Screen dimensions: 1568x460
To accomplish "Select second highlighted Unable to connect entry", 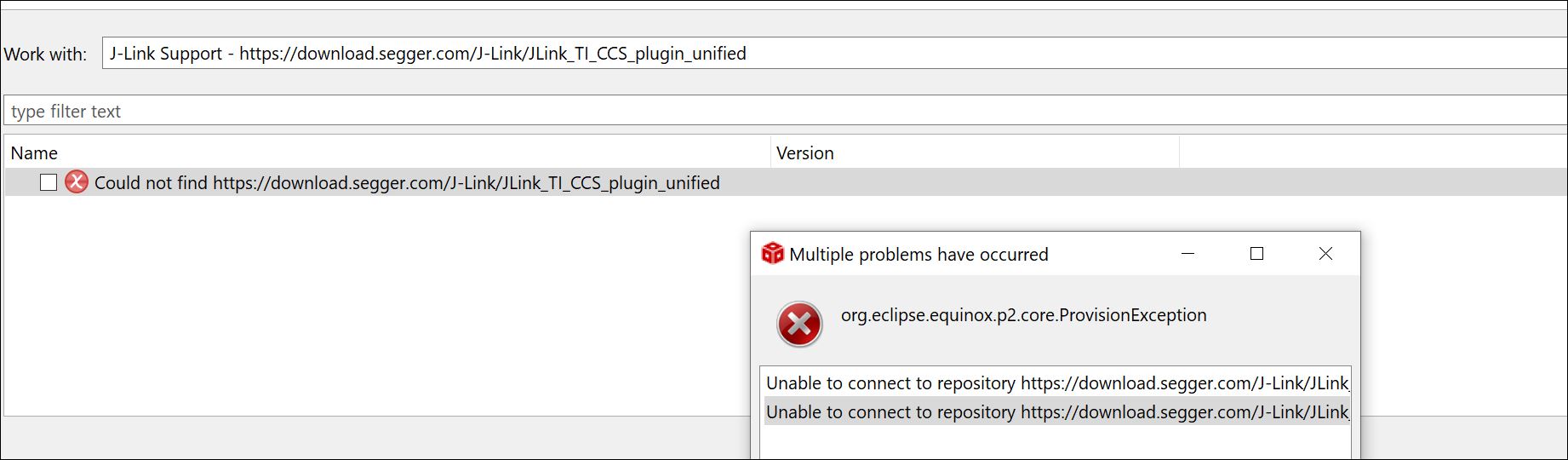I will tap(1057, 411).
